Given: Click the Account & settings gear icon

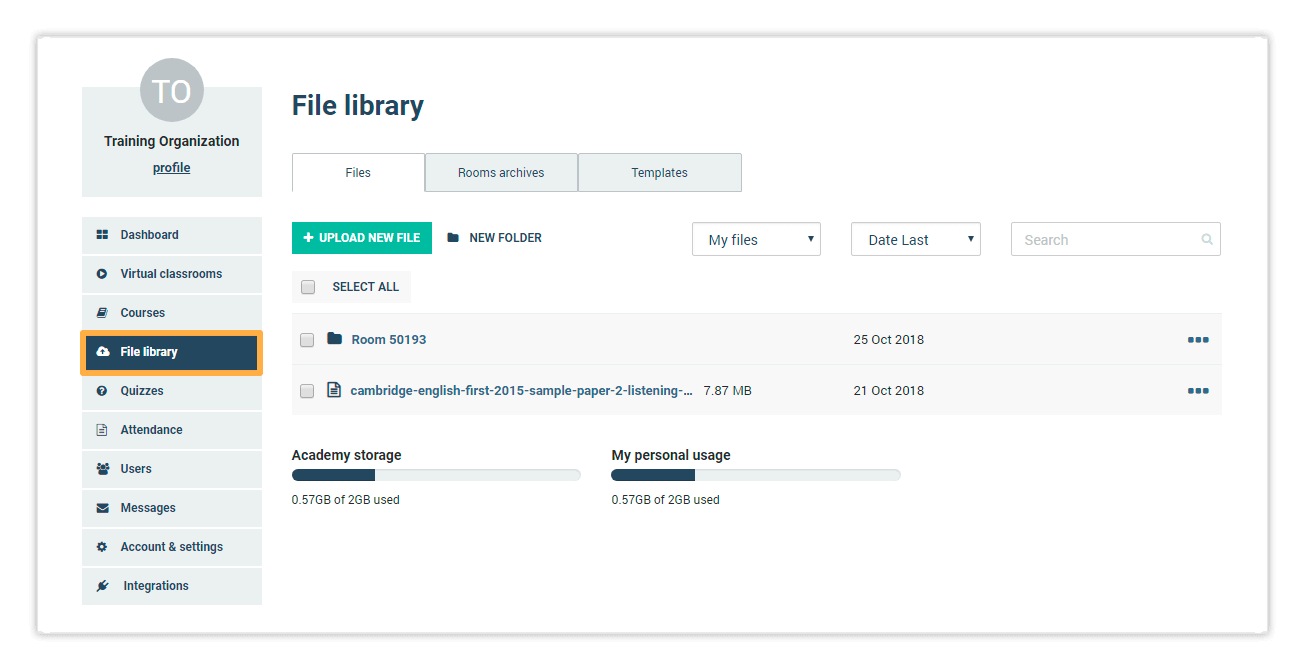Looking at the screenshot, I should pos(102,547).
